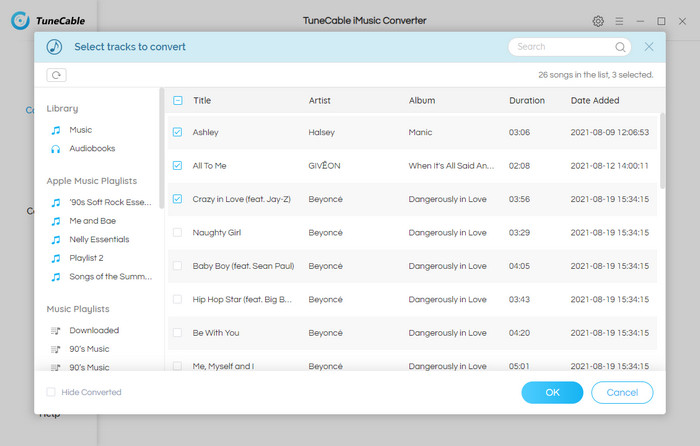Click the first 90's Music playlist icon

point(56,349)
